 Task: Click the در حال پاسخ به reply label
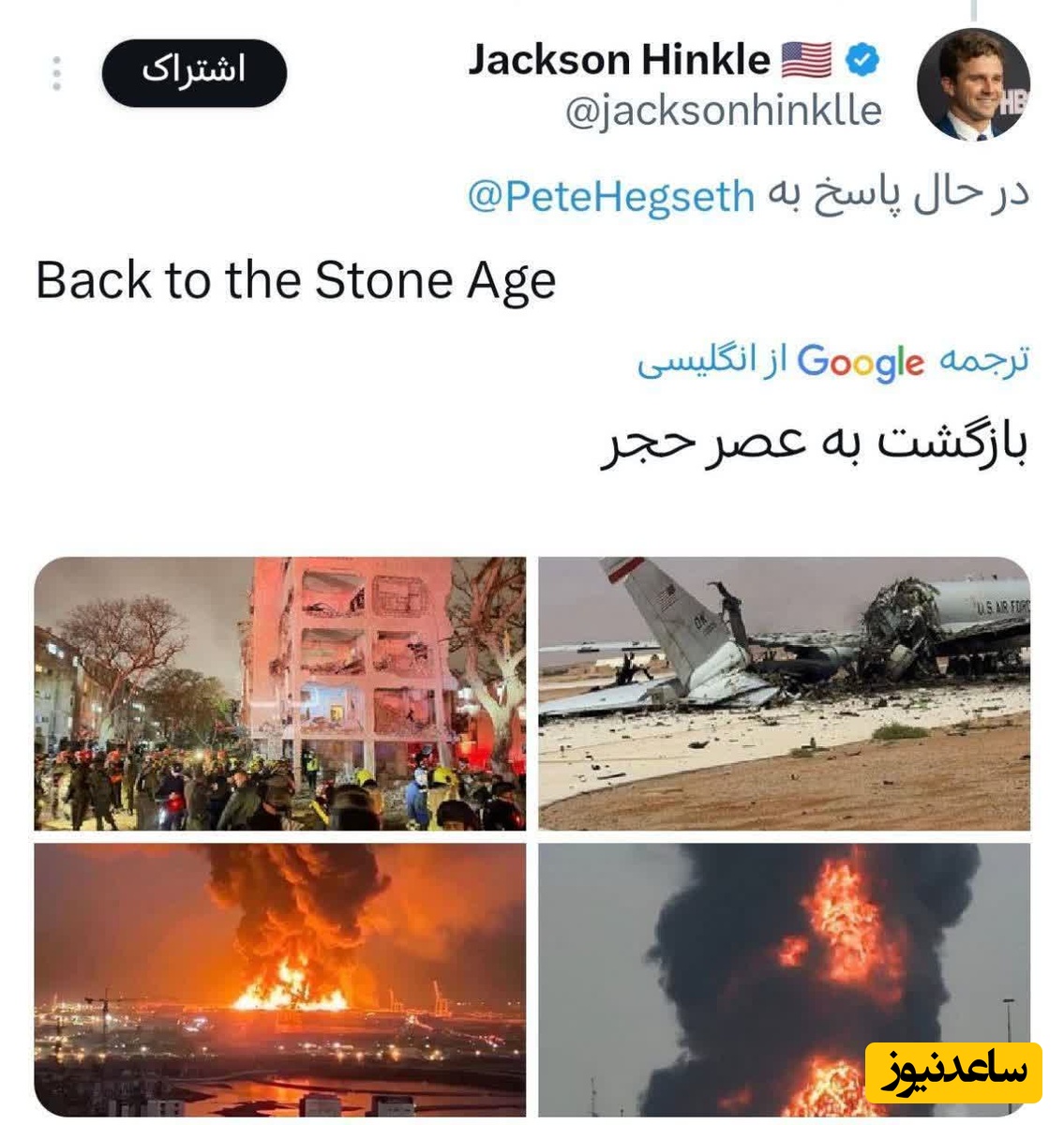[x=899, y=194]
